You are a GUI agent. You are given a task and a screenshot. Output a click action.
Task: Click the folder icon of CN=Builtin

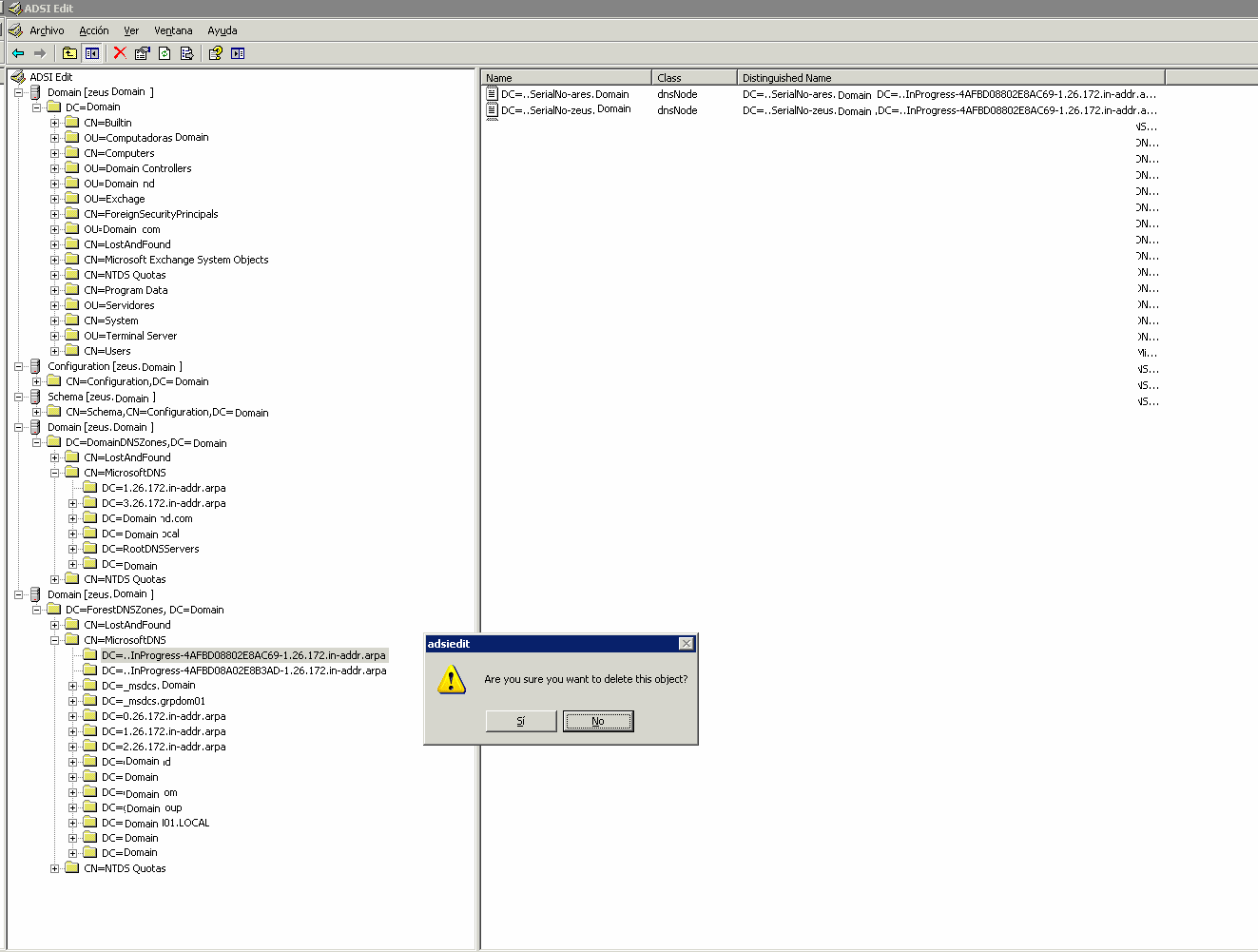72,123
